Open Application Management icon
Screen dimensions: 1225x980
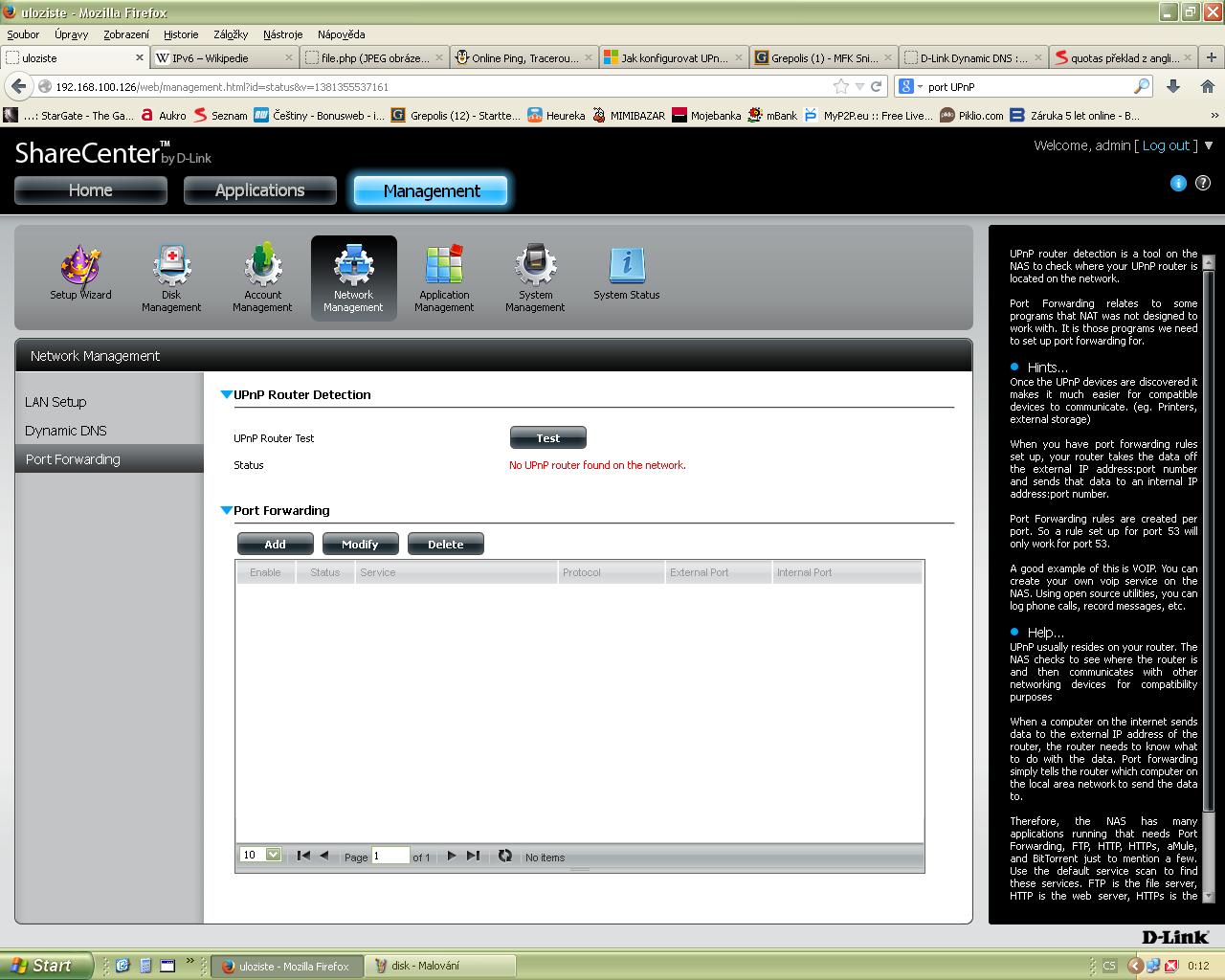[444, 278]
